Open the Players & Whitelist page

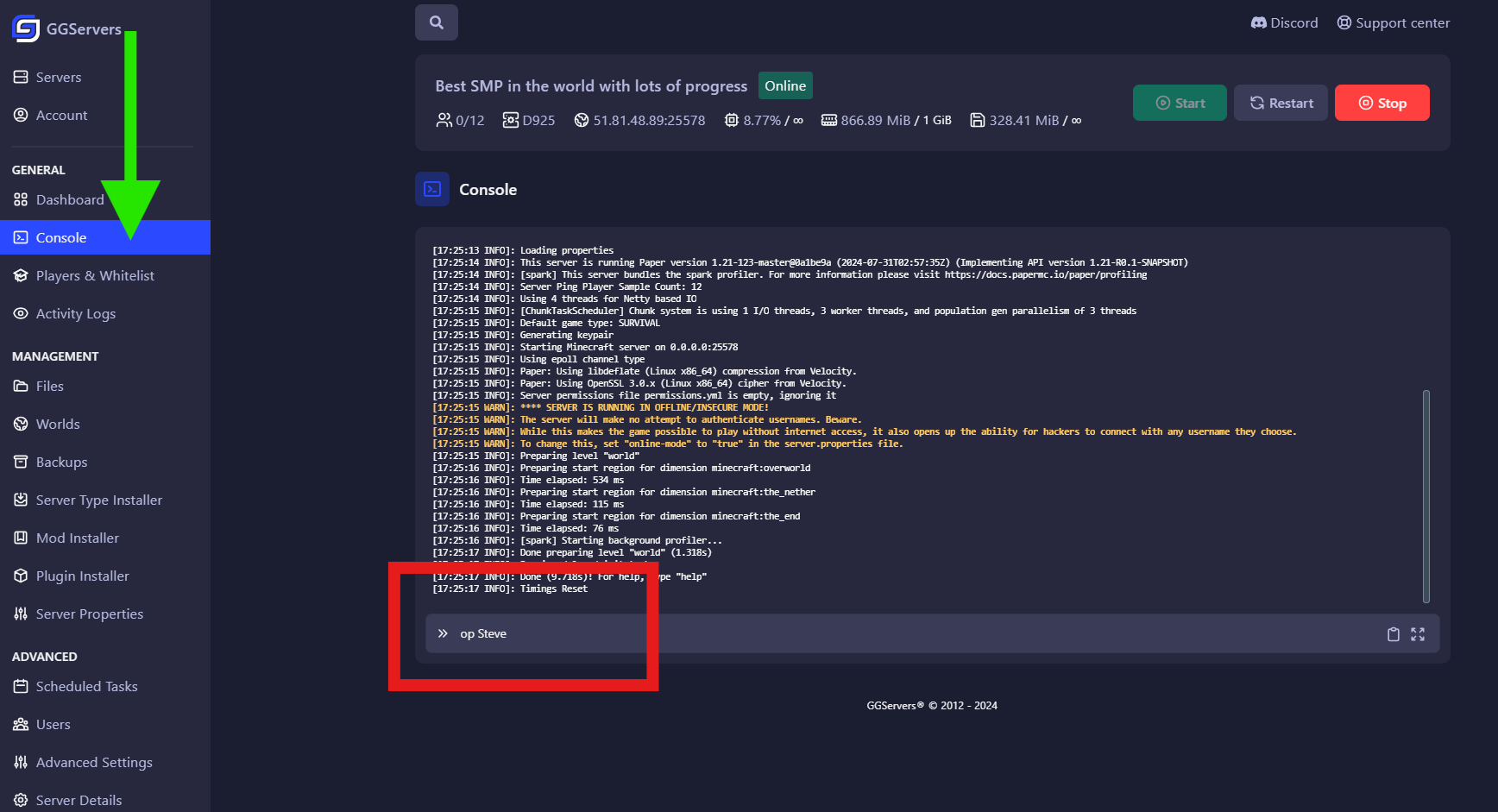coord(95,275)
